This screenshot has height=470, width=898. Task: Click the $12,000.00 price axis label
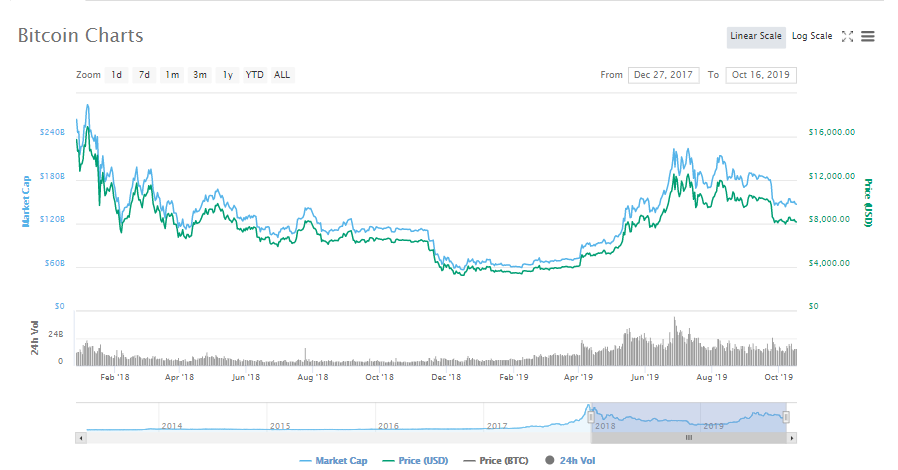click(832, 176)
